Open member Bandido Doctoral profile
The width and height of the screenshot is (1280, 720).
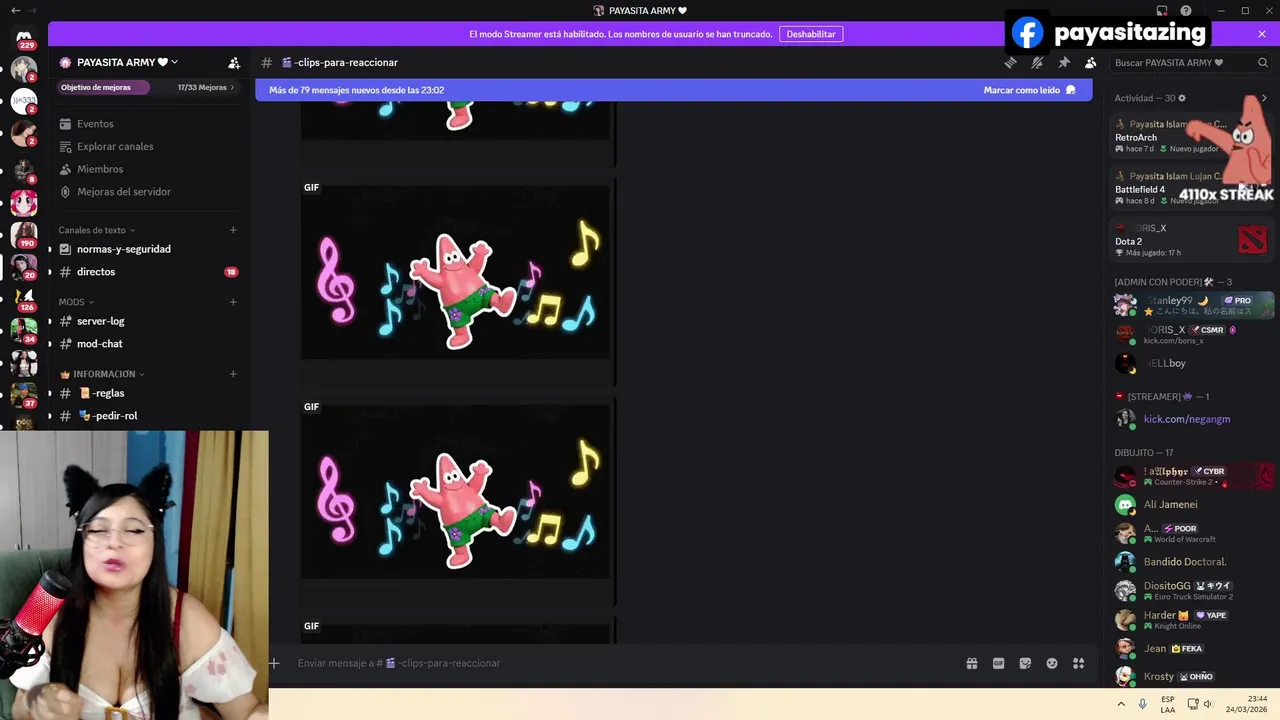[x=1192, y=562]
